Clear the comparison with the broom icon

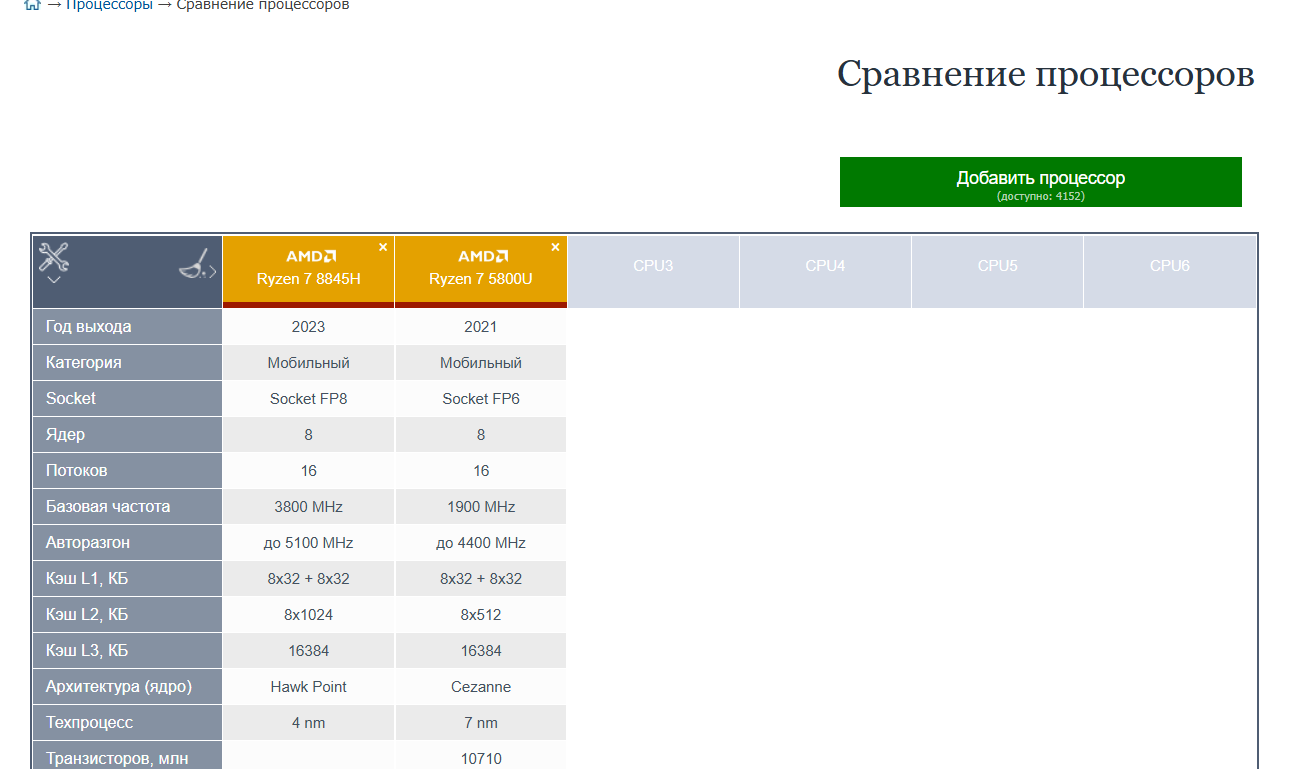[x=194, y=263]
